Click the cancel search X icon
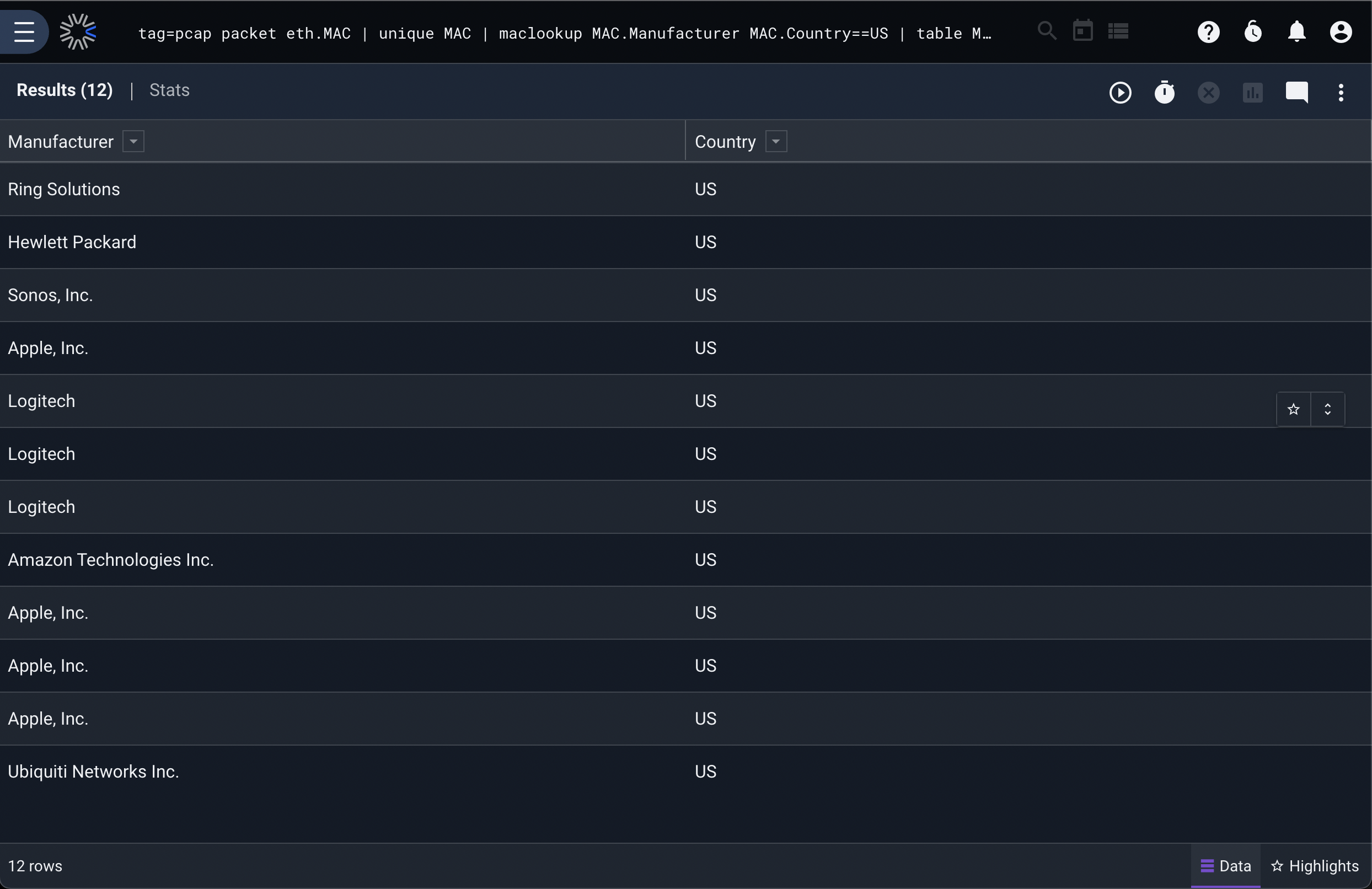1372x889 pixels. coord(1208,92)
